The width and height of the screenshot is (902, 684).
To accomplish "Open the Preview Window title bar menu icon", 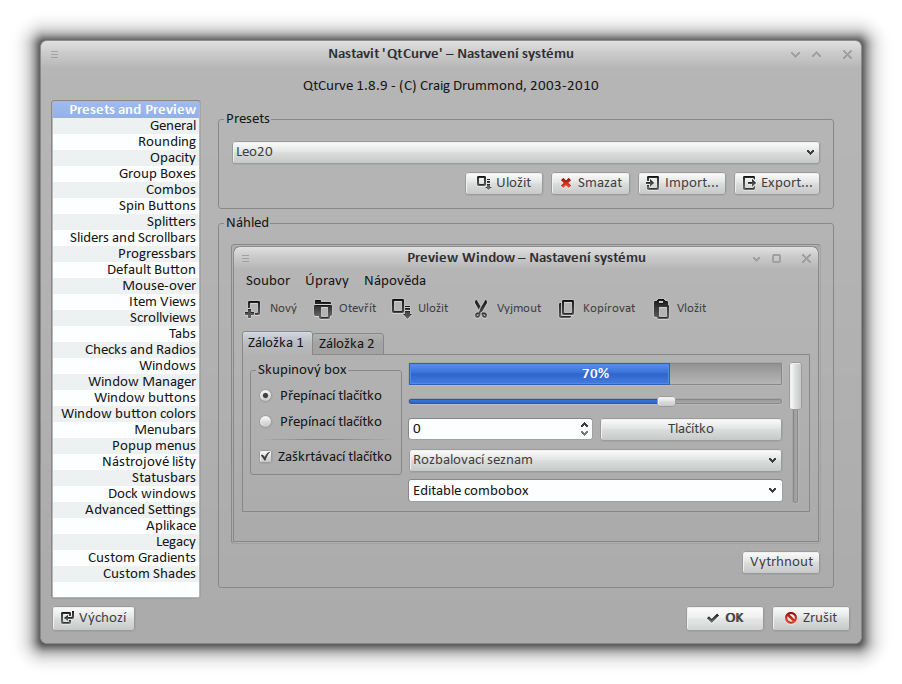I will (x=246, y=258).
